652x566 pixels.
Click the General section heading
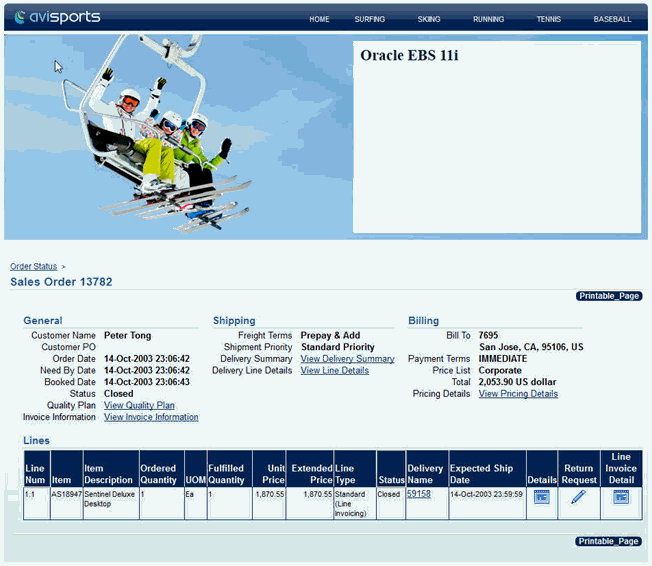click(x=43, y=320)
